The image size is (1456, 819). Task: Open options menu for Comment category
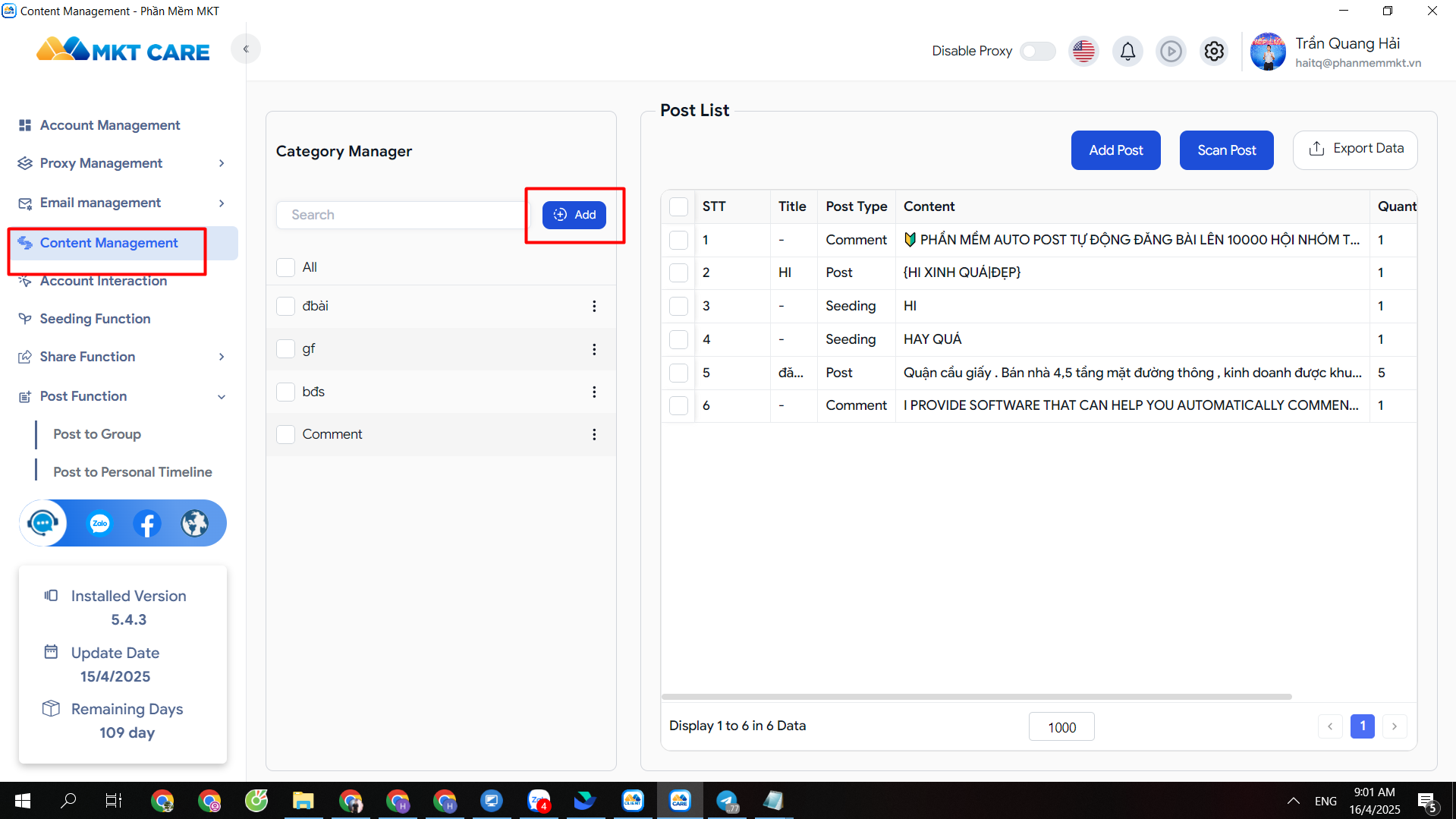point(594,434)
